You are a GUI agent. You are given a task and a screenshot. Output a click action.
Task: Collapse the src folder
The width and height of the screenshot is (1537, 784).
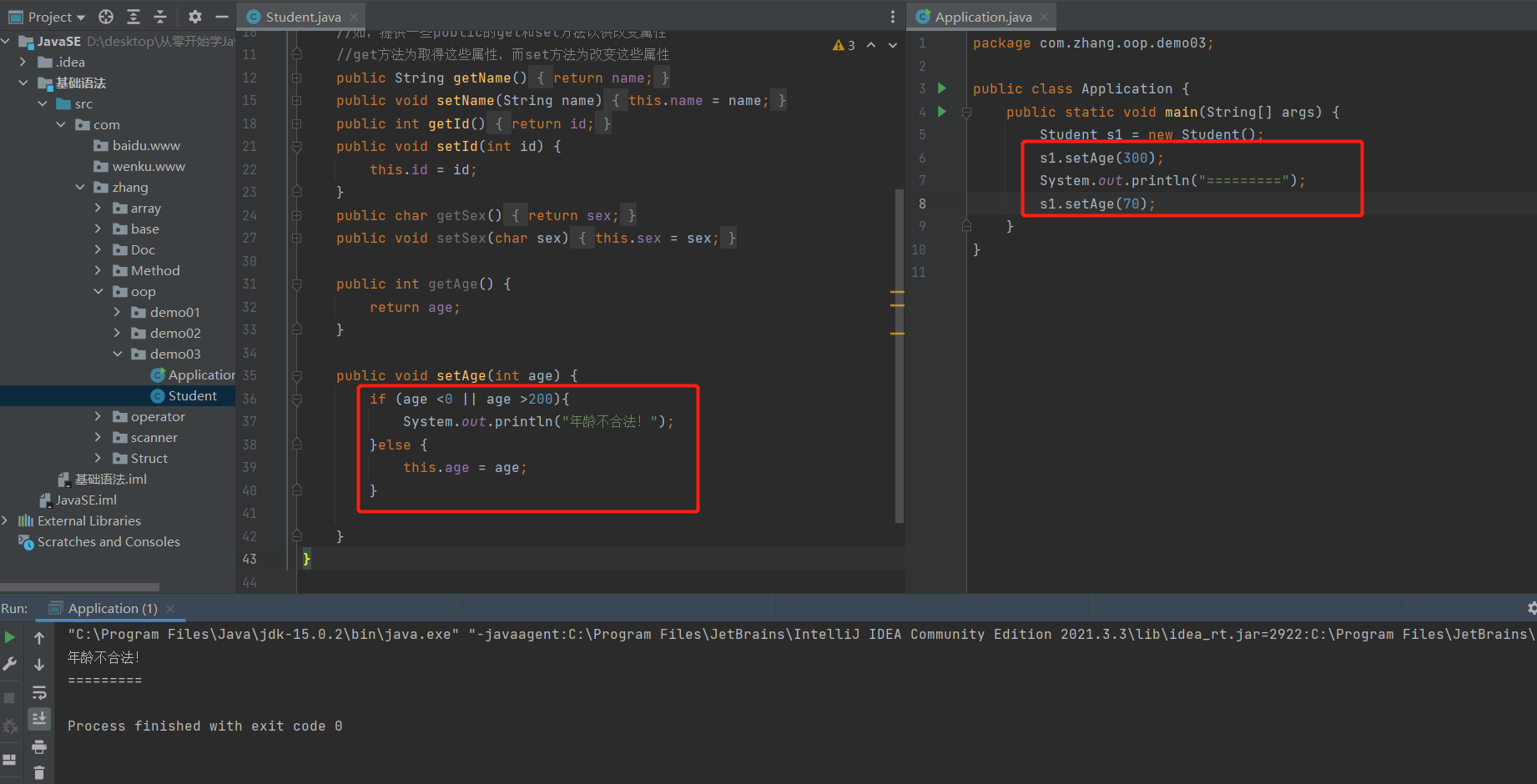43,103
